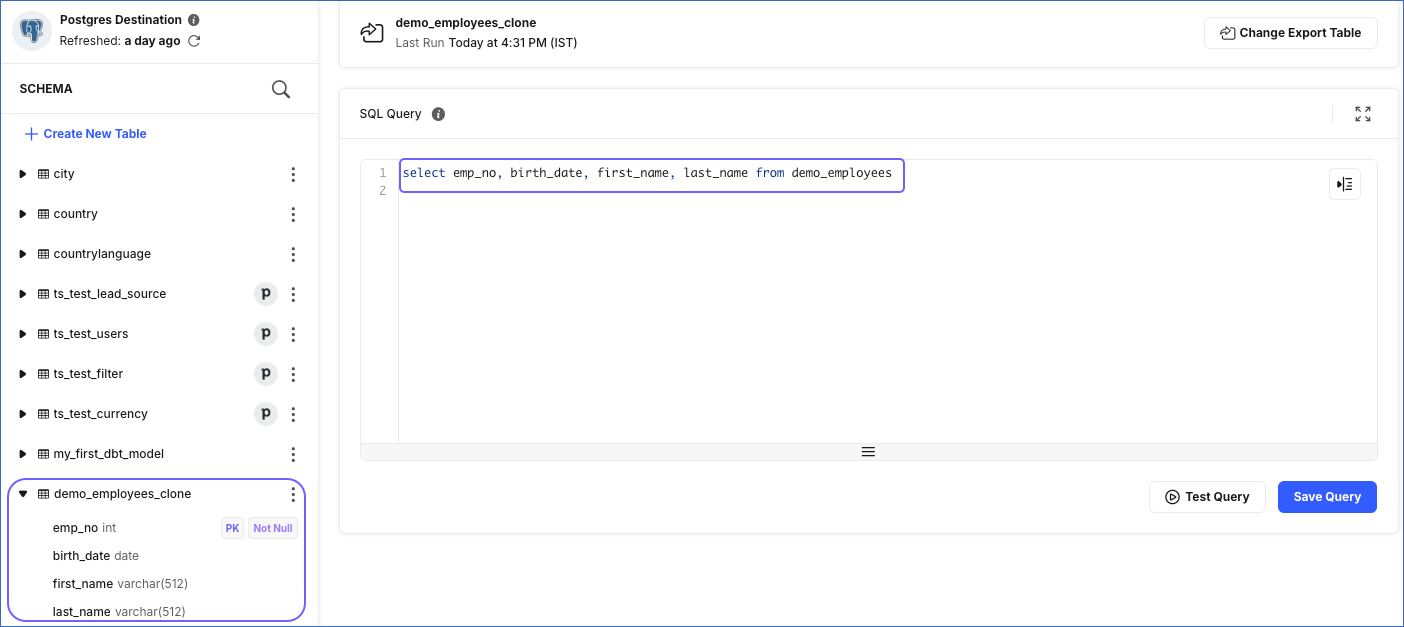Click the table grid icon beside my_first_dbt_model
Viewport: 1404px width, 627px height.
click(43, 454)
